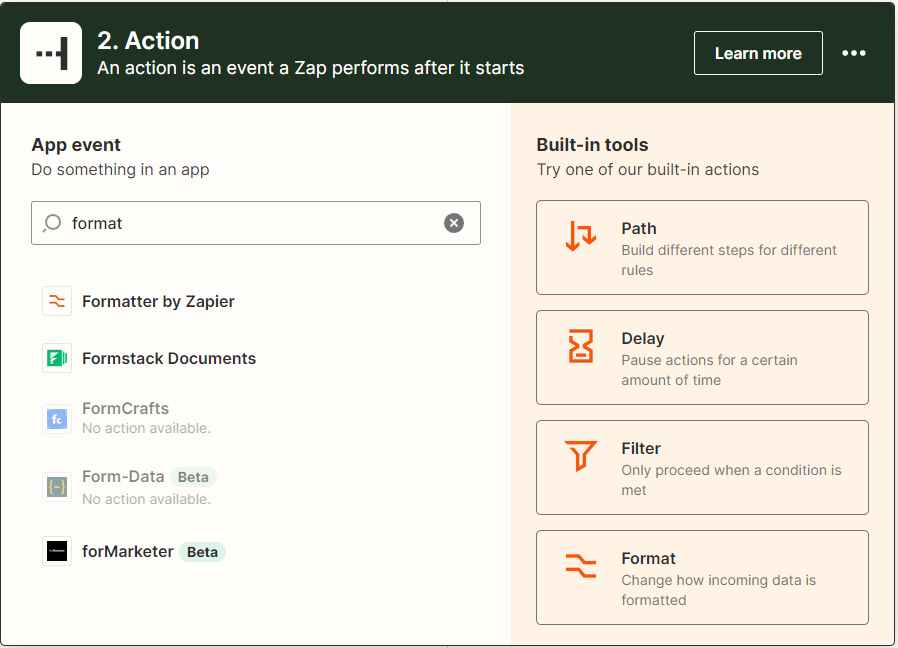Viewport: 898px width, 648px height.
Task: Select the Form-Data result name
Action: [x=123, y=477]
